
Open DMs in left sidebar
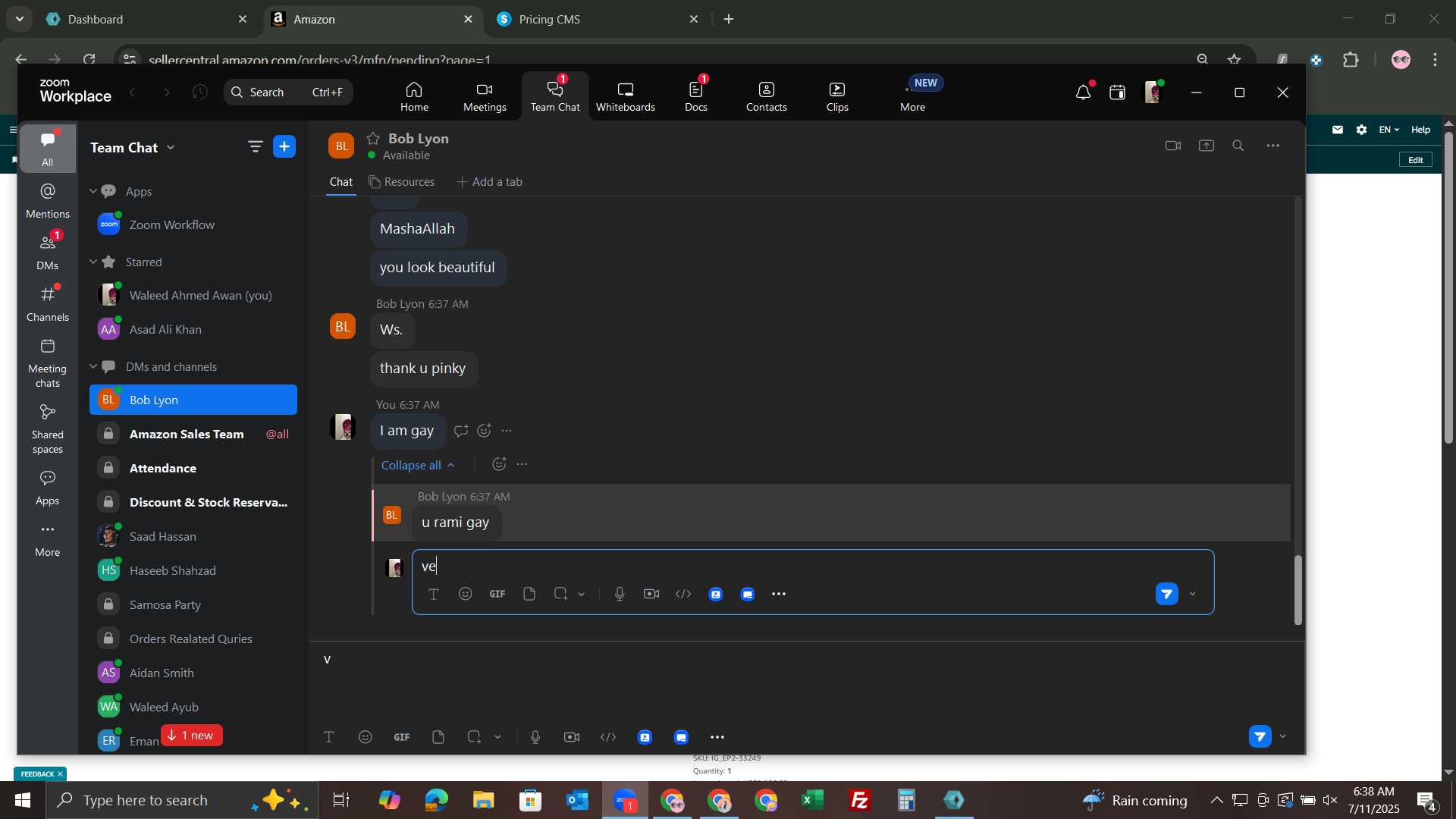(x=47, y=253)
